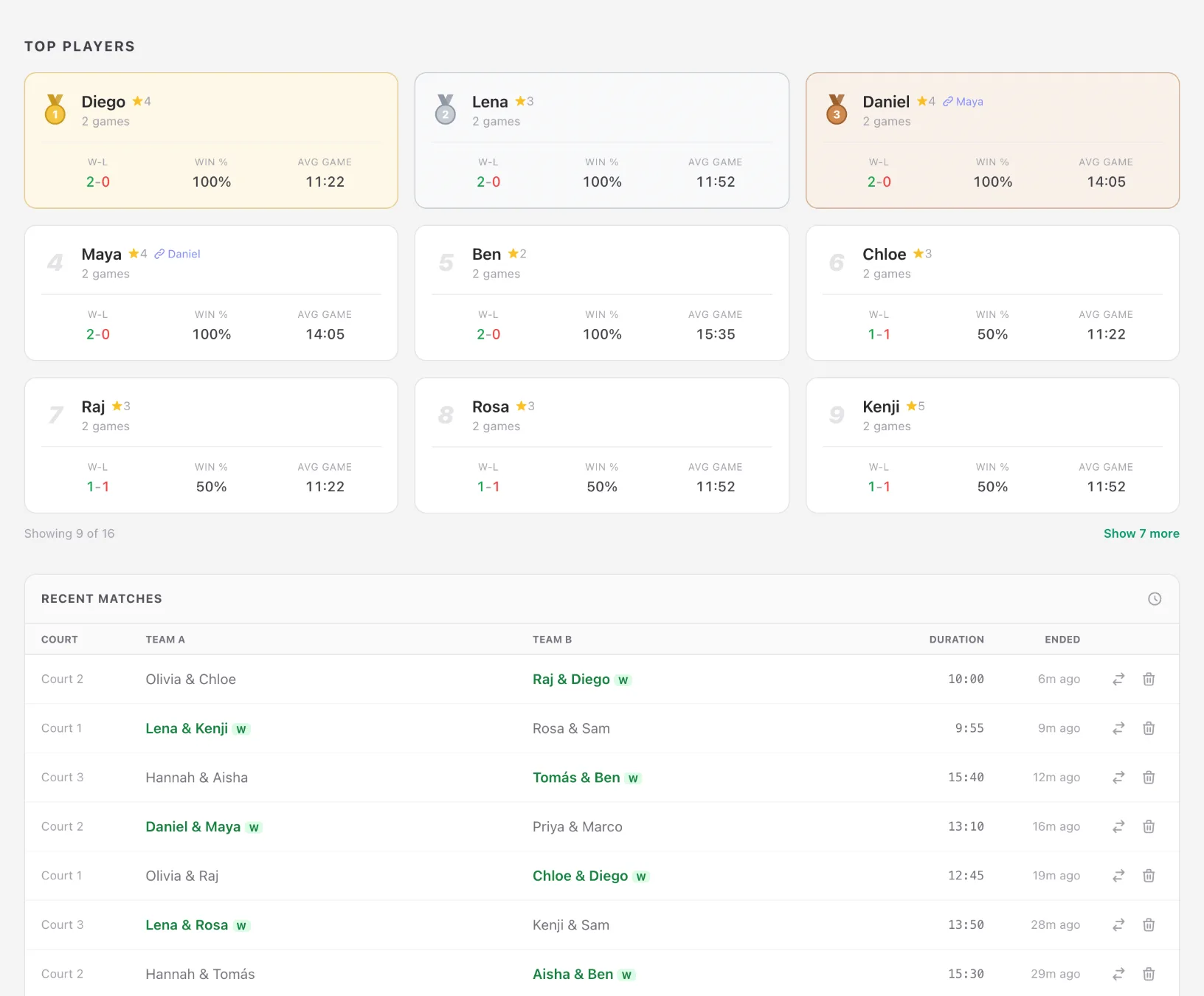
Task: Swap teams for Hannah & Aisha match
Action: 1118,778
